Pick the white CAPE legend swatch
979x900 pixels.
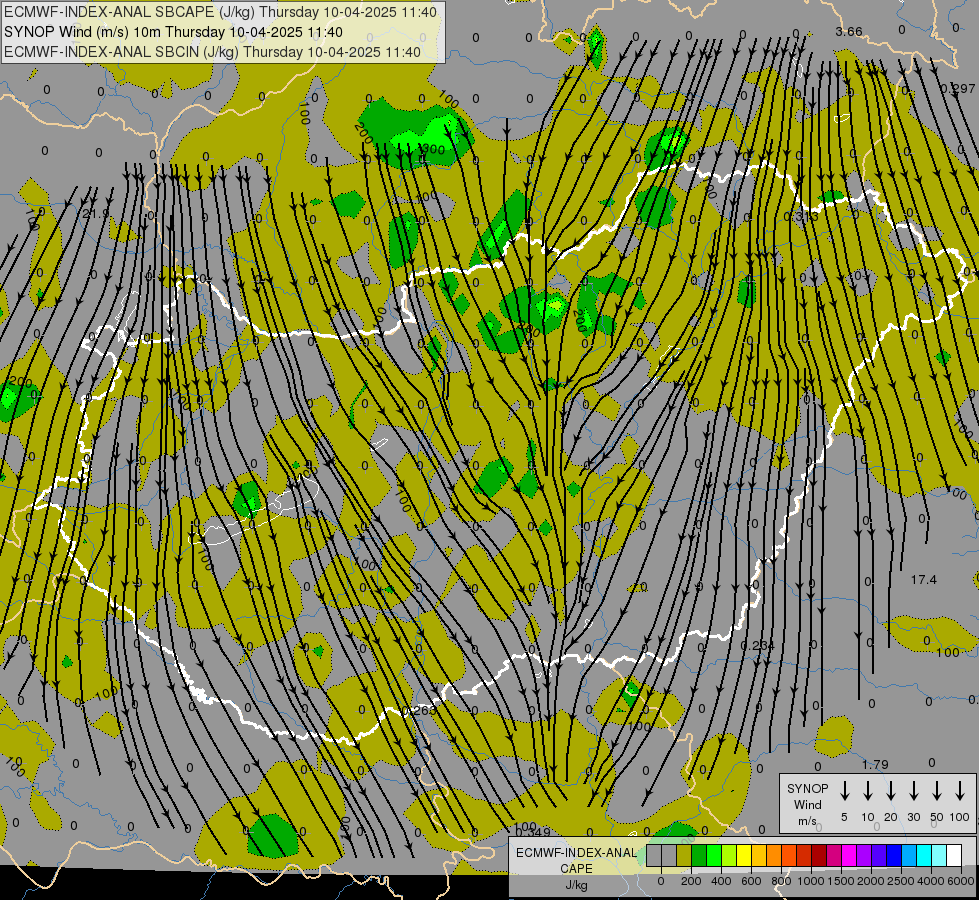coord(954,855)
